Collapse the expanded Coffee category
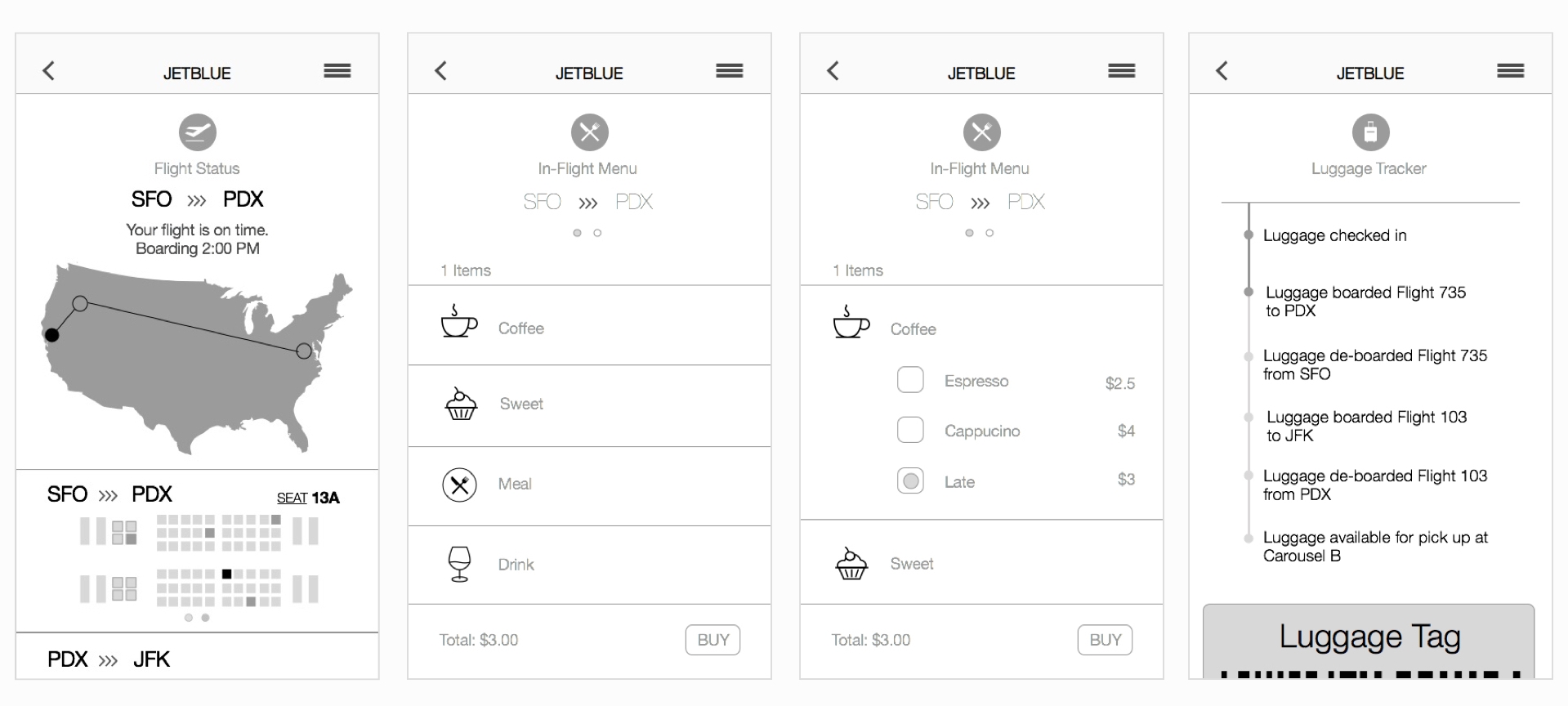The width and height of the screenshot is (1568, 706). [x=981, y=328]
